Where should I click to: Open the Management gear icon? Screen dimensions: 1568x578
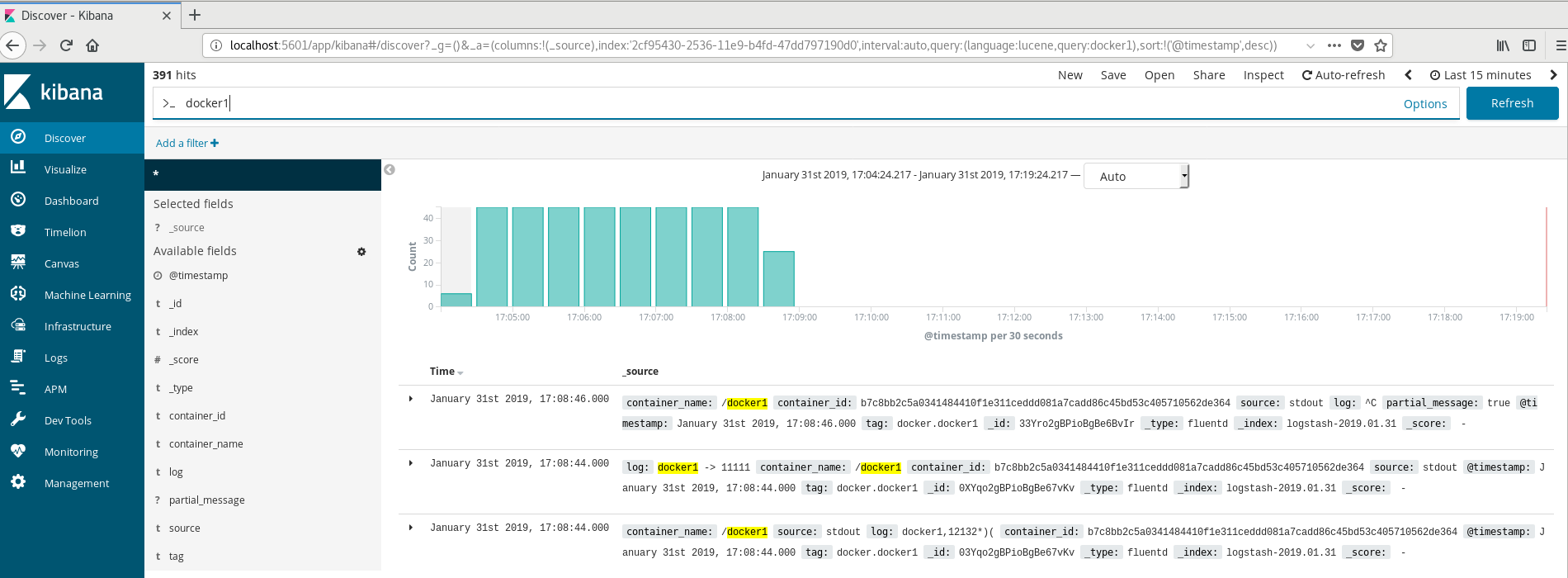18,481
